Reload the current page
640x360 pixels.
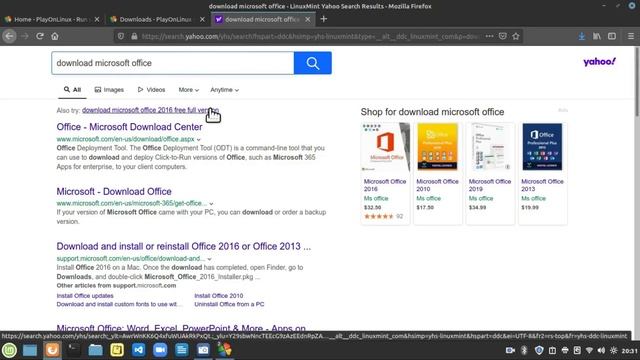pos(40,36)
